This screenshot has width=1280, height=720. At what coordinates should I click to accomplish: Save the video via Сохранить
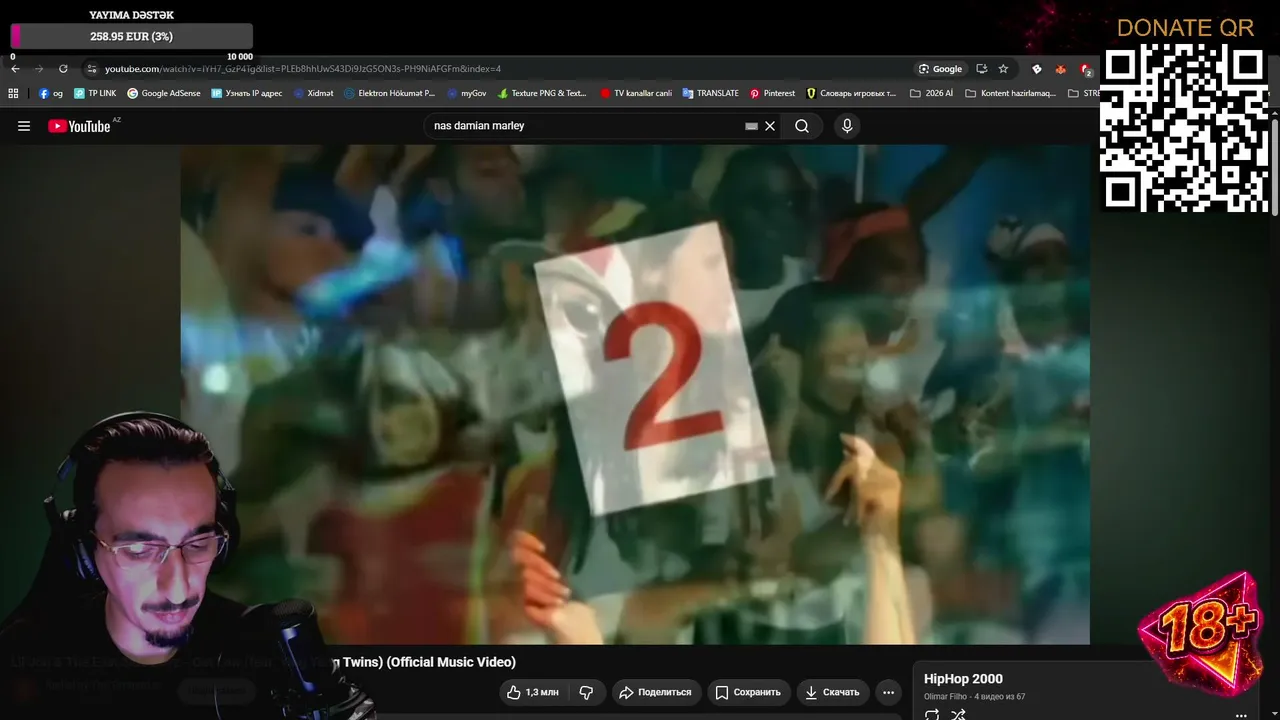[748, 692]
